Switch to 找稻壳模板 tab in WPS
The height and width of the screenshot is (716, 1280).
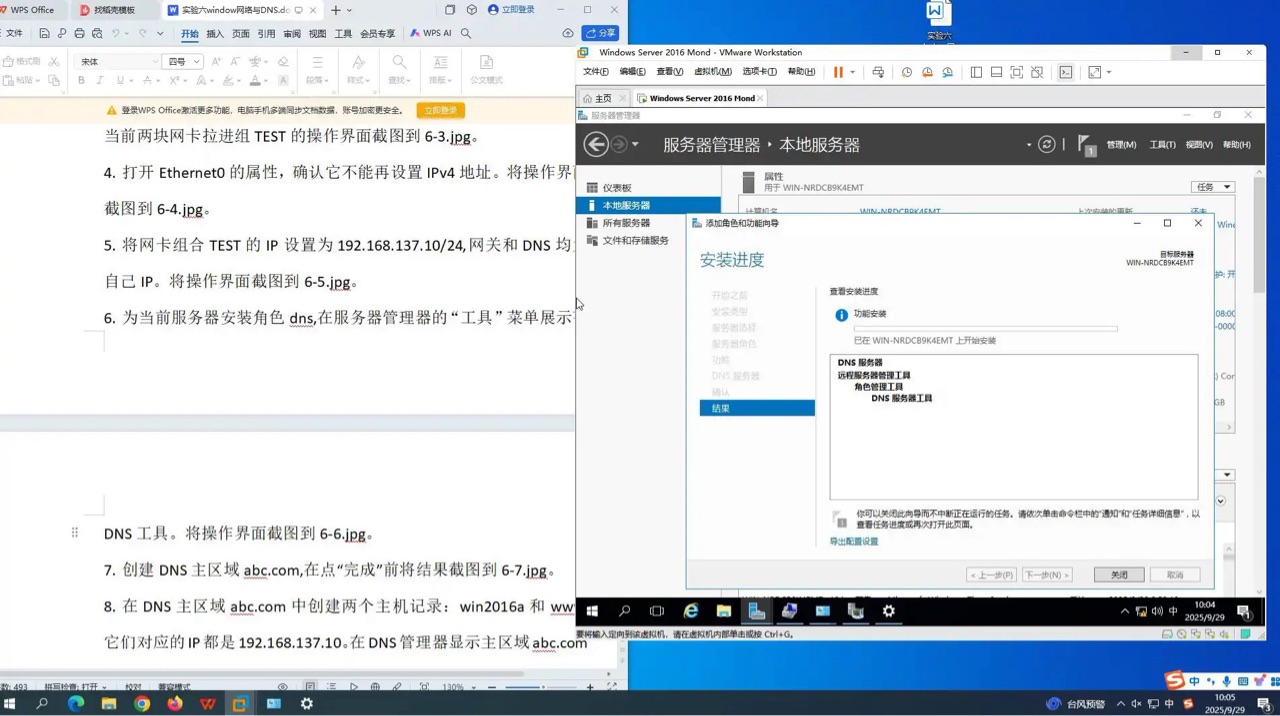[114, 10]
